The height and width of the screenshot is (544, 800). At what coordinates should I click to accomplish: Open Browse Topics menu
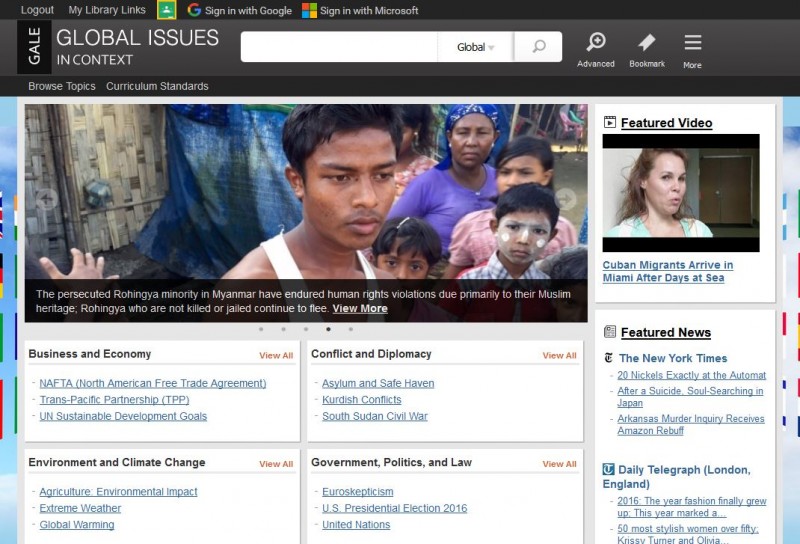coord(62,86)
